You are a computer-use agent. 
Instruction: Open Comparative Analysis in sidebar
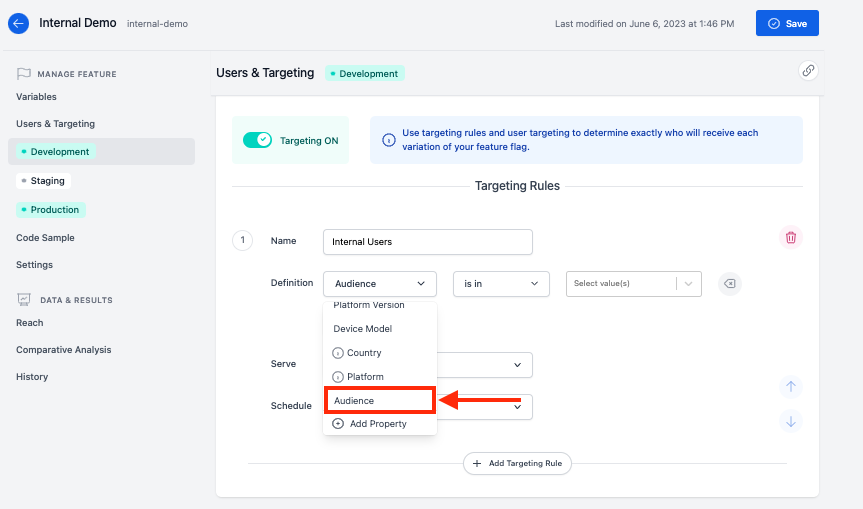click(64, 350)
